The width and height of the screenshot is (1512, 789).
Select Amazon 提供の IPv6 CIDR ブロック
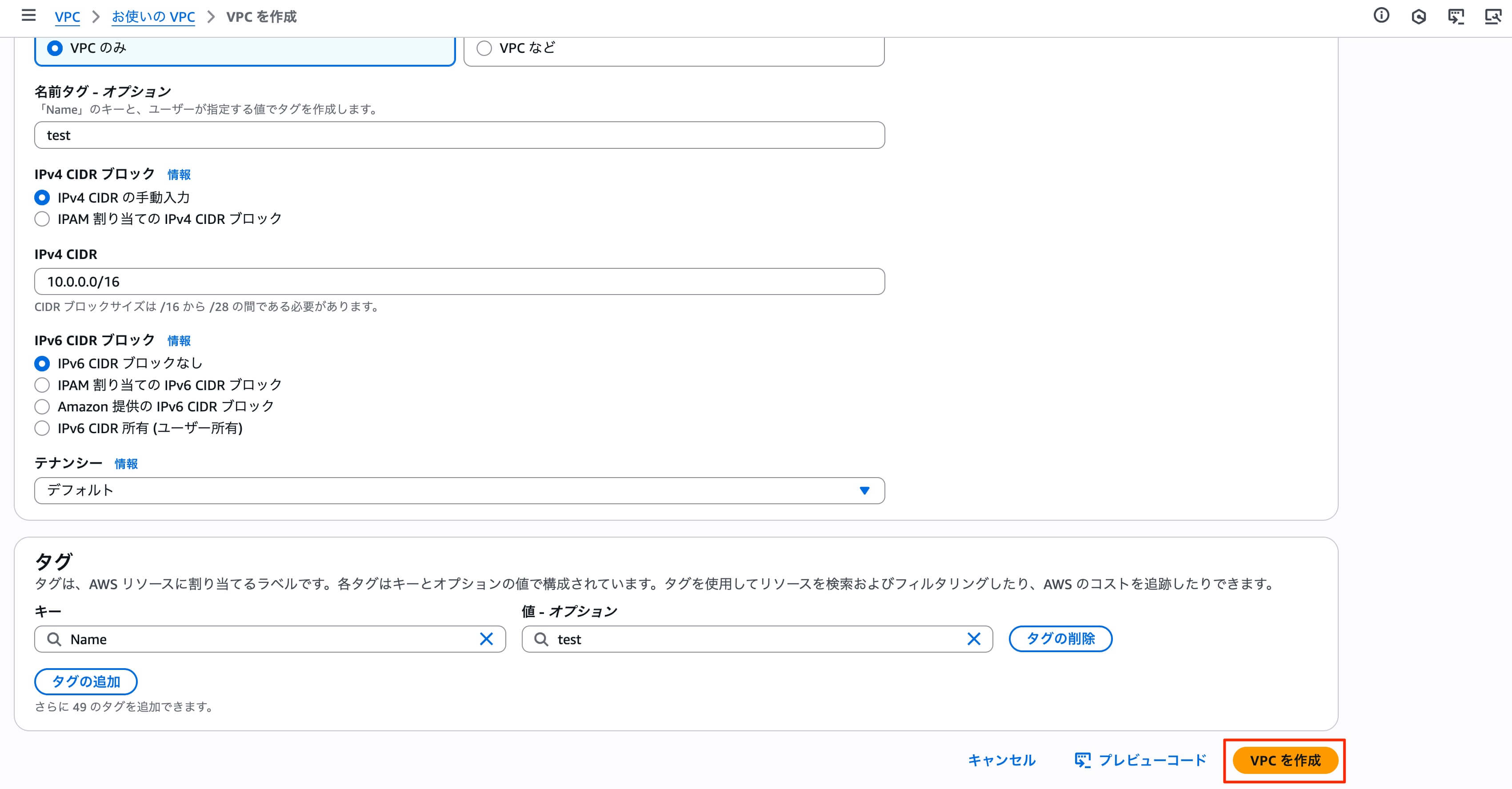(x=42, y=406)
